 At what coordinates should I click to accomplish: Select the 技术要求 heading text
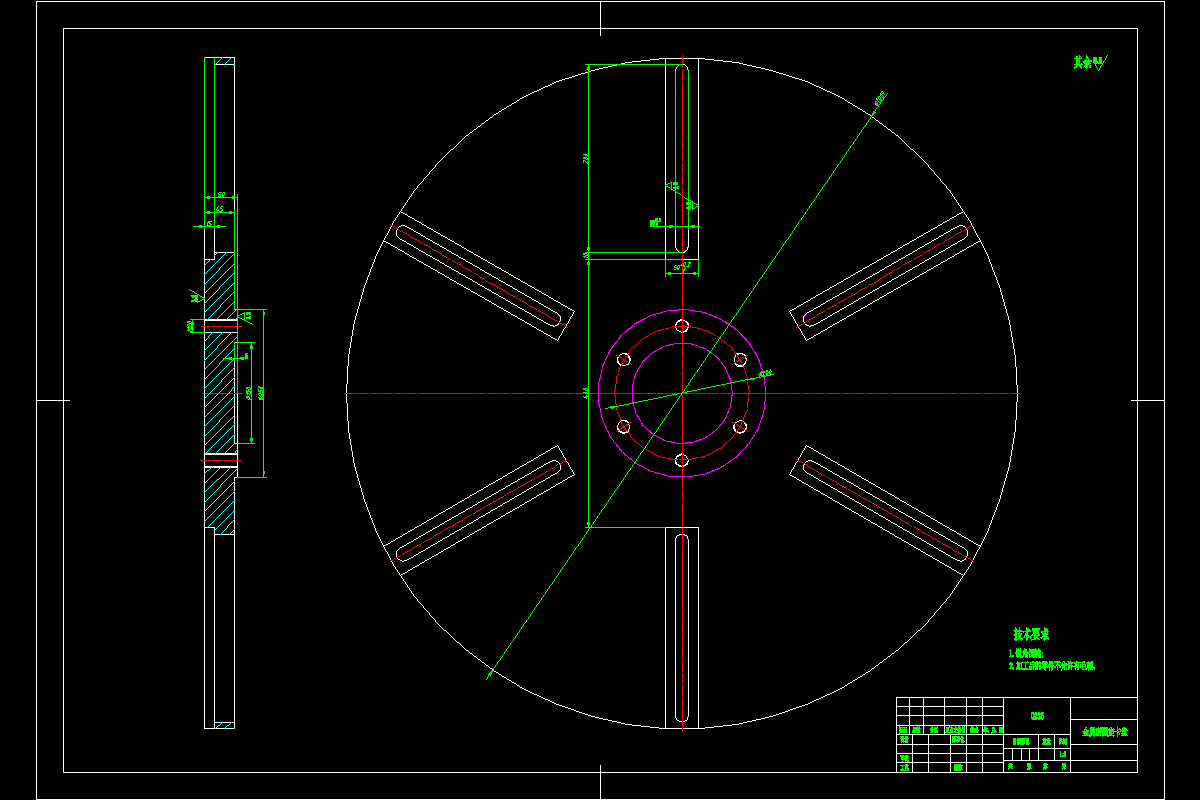pyautogui.click(x=1031, y=635)
